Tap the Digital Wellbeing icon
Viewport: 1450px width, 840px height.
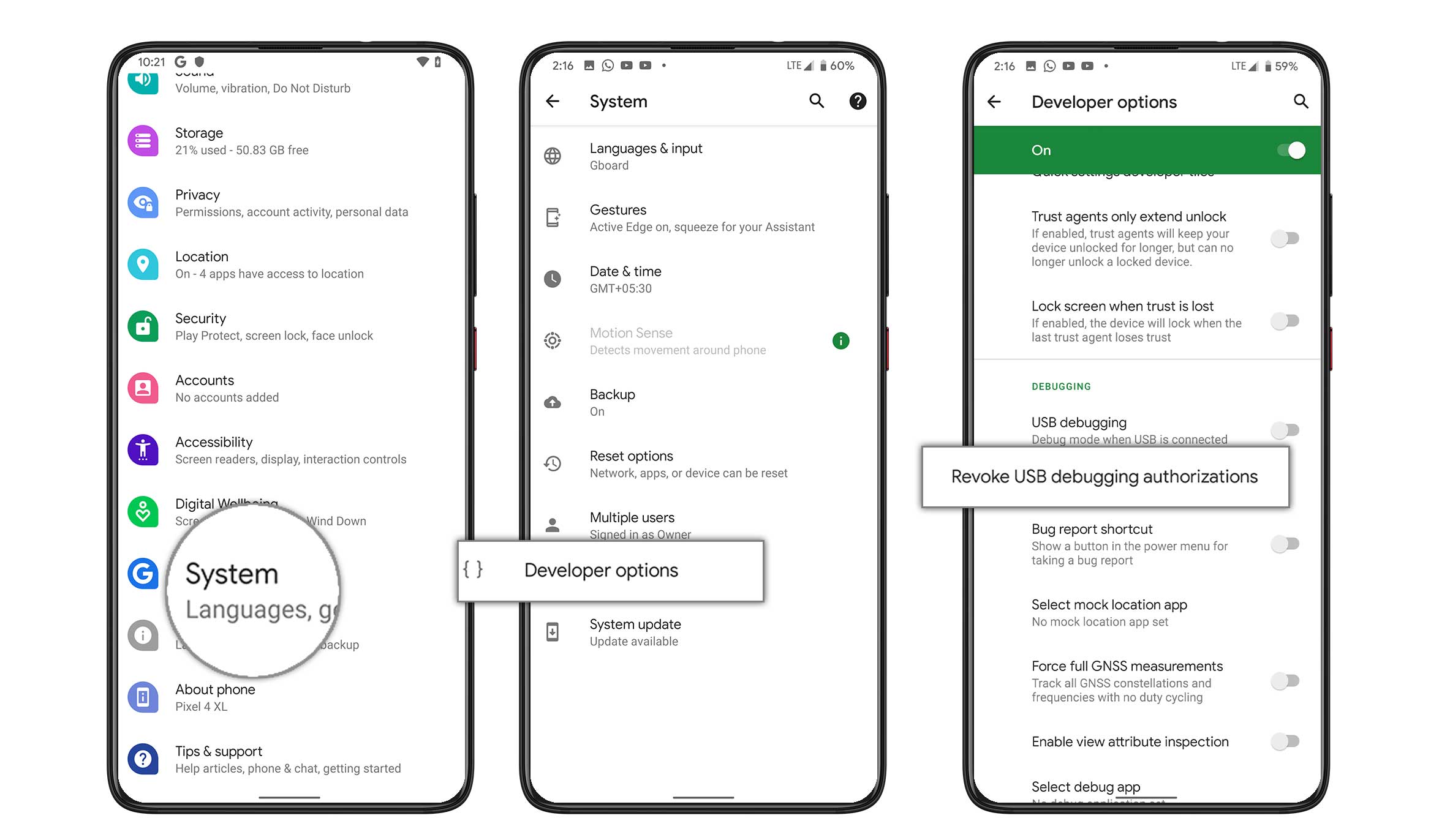pyautogui.click(x=143, y=510)
